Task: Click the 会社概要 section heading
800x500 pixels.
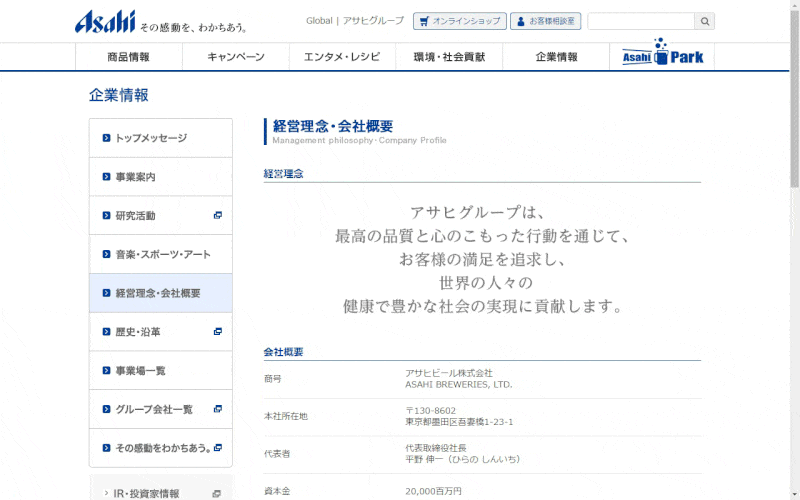Action: click(284, 352)
